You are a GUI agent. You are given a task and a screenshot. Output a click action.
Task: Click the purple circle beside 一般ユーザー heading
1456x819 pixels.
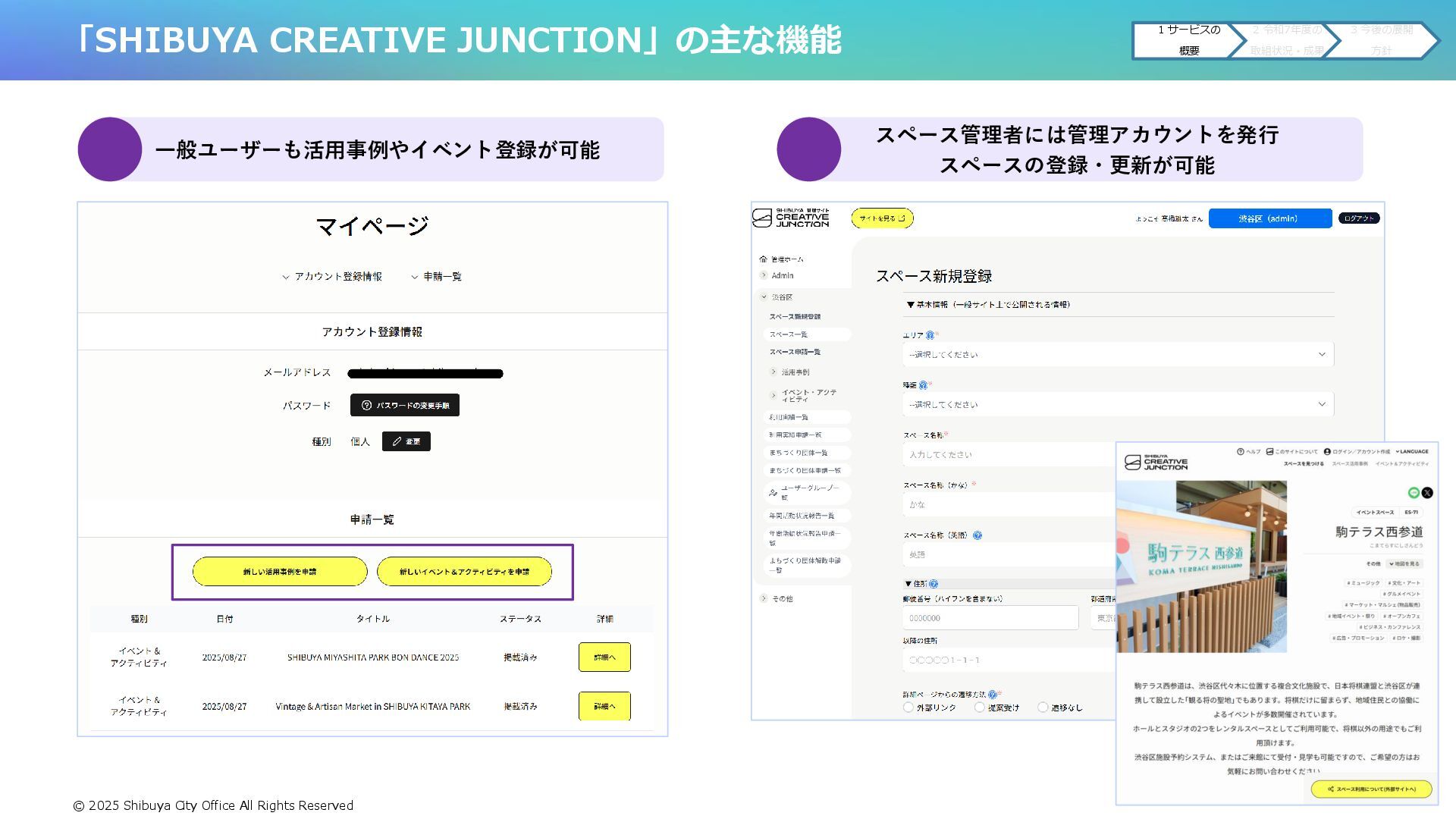(110, 149)
